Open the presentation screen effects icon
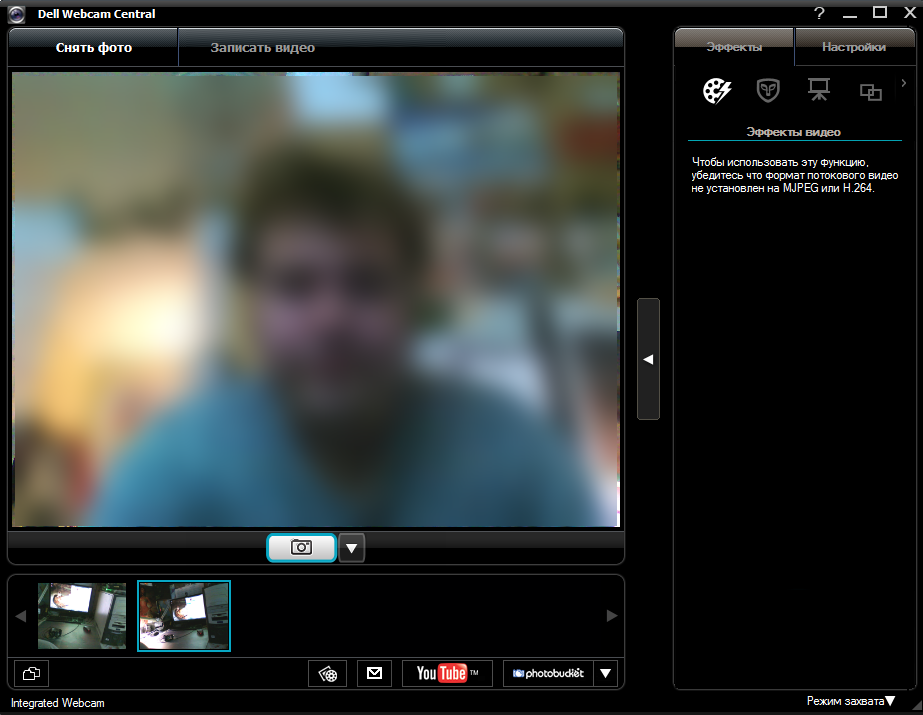 coord(819,91)
